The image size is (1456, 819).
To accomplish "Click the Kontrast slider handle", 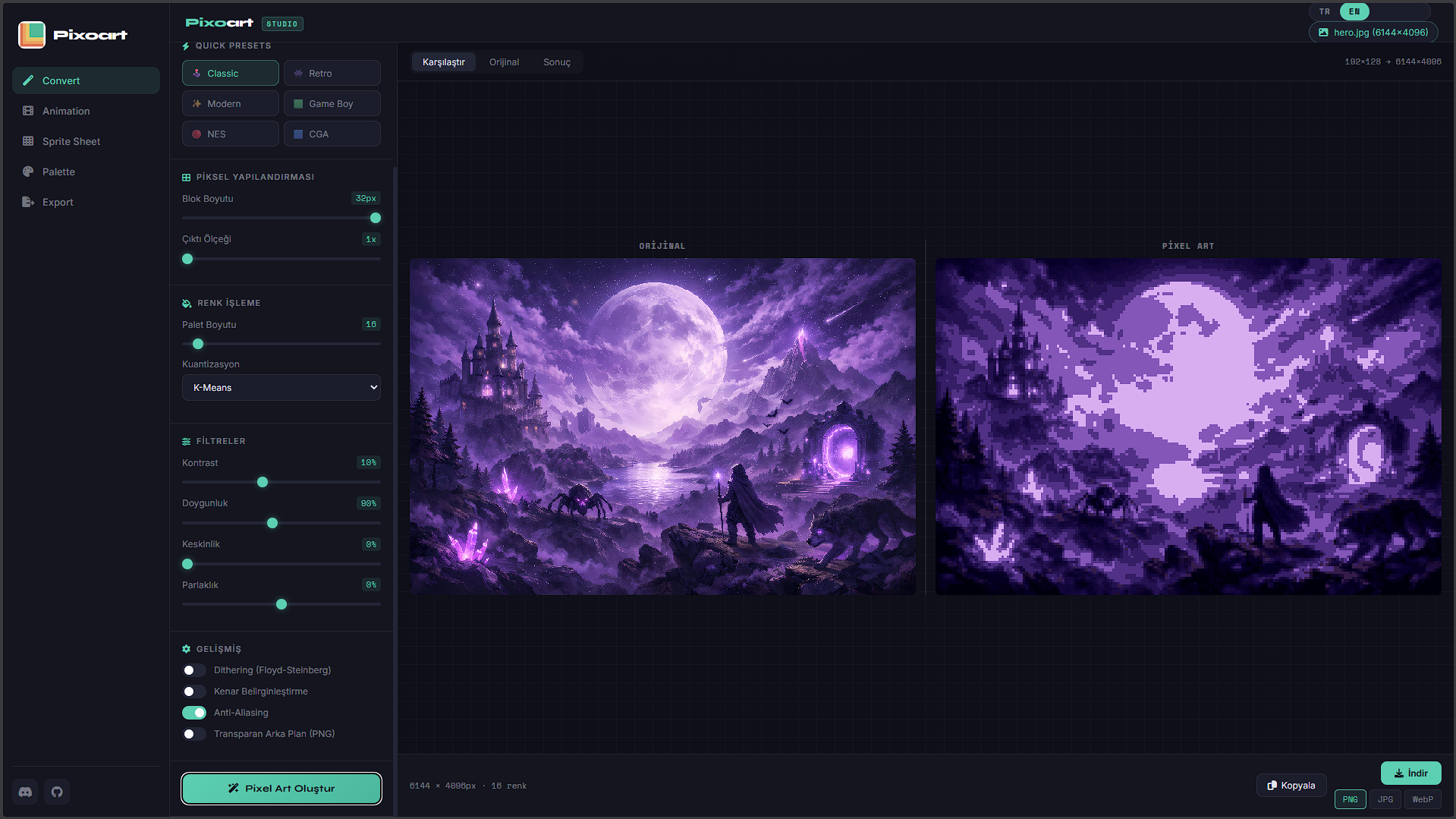I will (263, 482).
